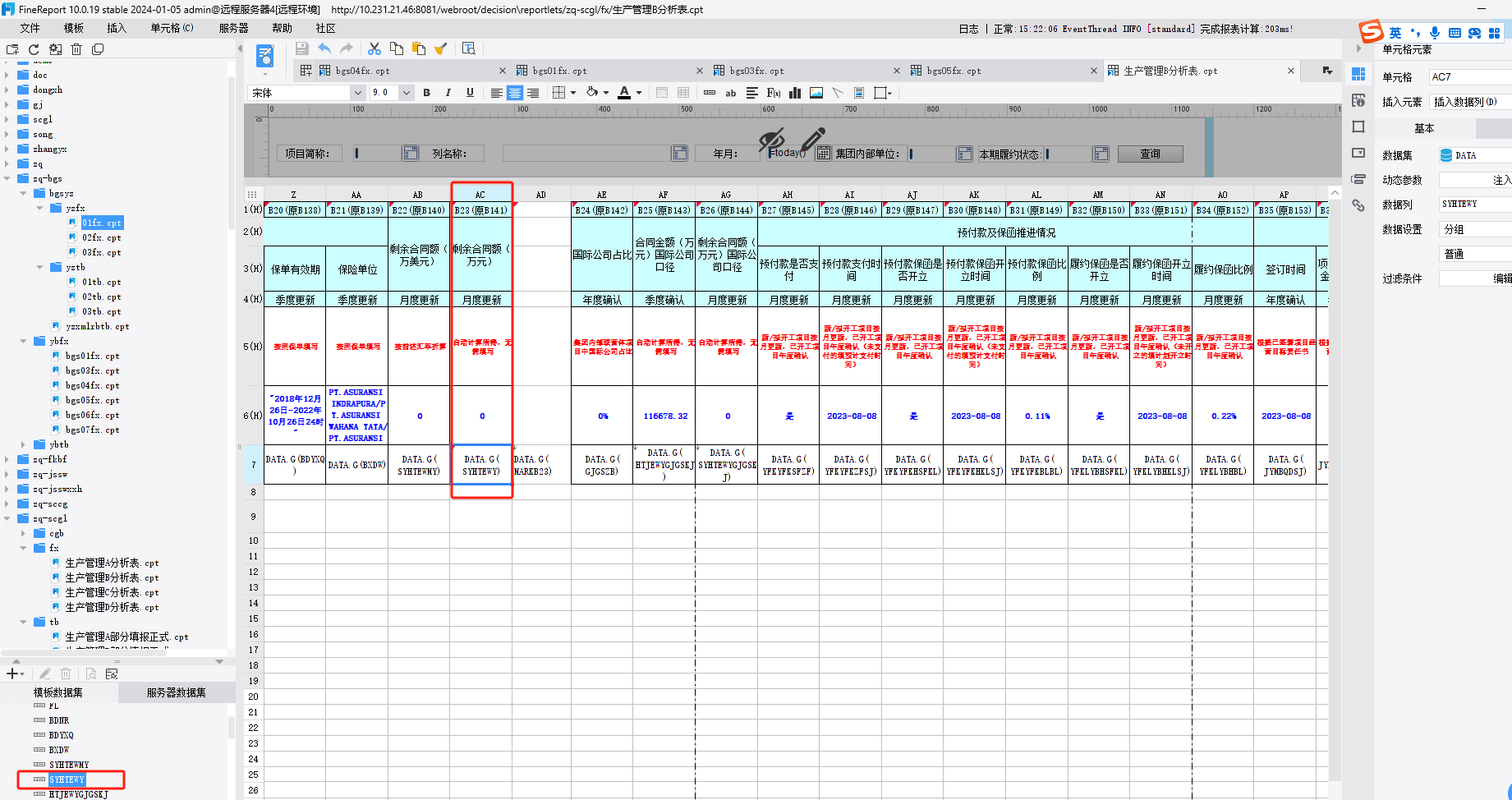Open hyperlink panel icon
The width and height of the screenshot is (1512, 800).
(x=1358, y=205)
